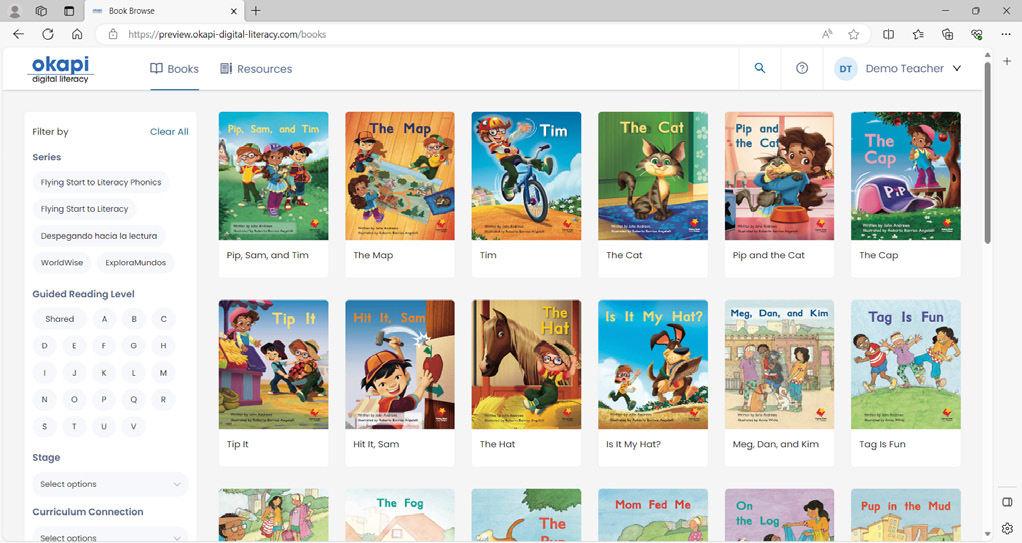The height and width of the screenshot is (543, 1022).
Task: Select the Books tab
Action: coord(174,68)
